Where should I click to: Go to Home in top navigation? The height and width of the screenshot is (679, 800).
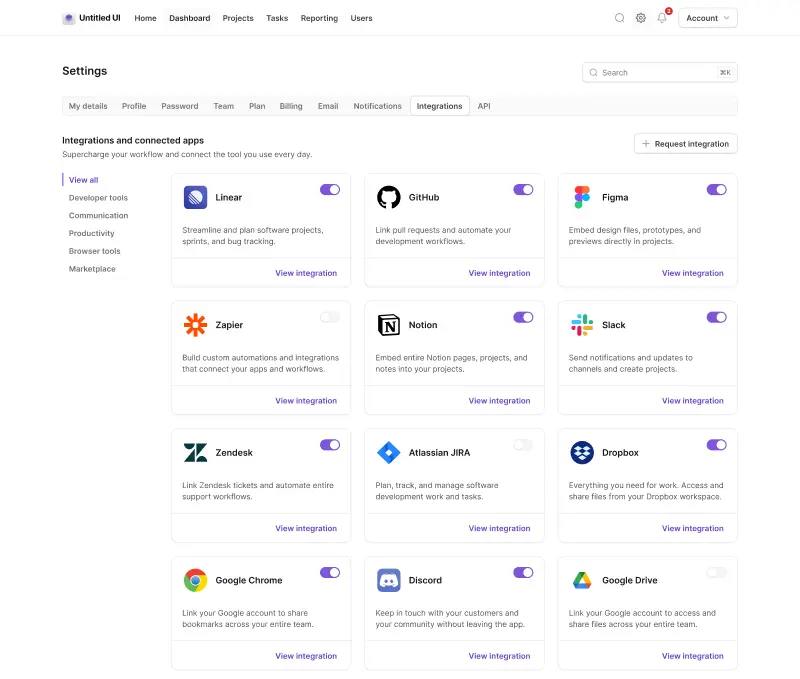(x=145, y=18)
